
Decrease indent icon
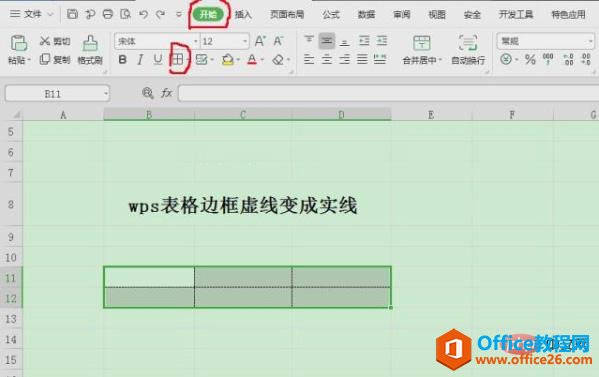364,40
